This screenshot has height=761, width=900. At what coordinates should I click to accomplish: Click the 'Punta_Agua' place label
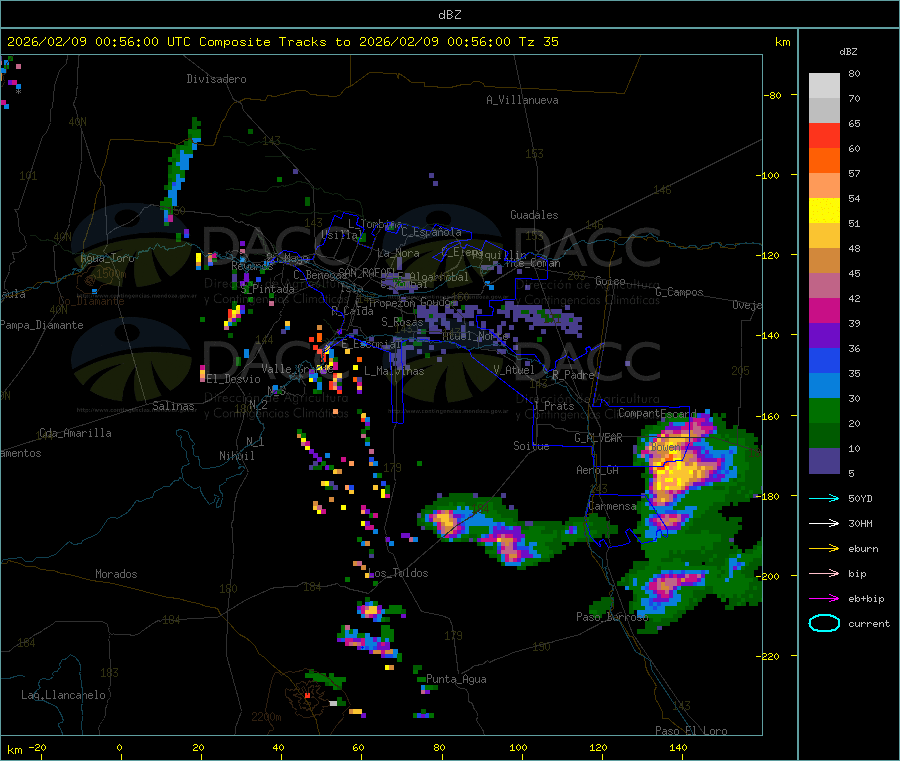pos(456,679)
